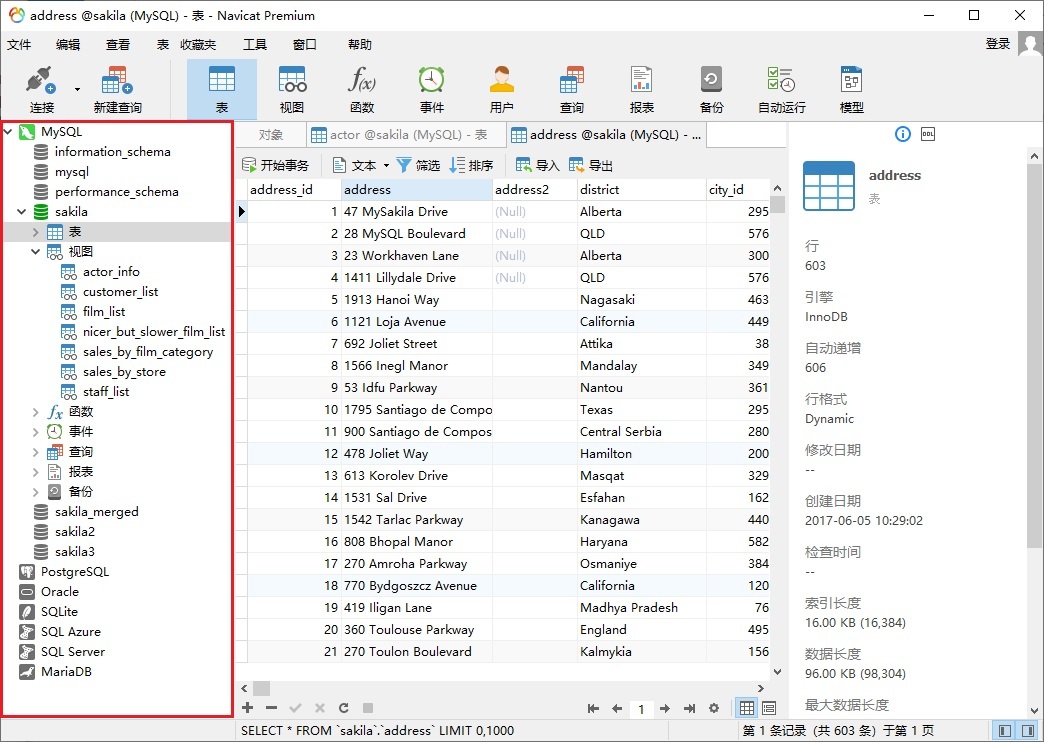Collapse the MySQL connection node
1044x742 pixels.
8,132
